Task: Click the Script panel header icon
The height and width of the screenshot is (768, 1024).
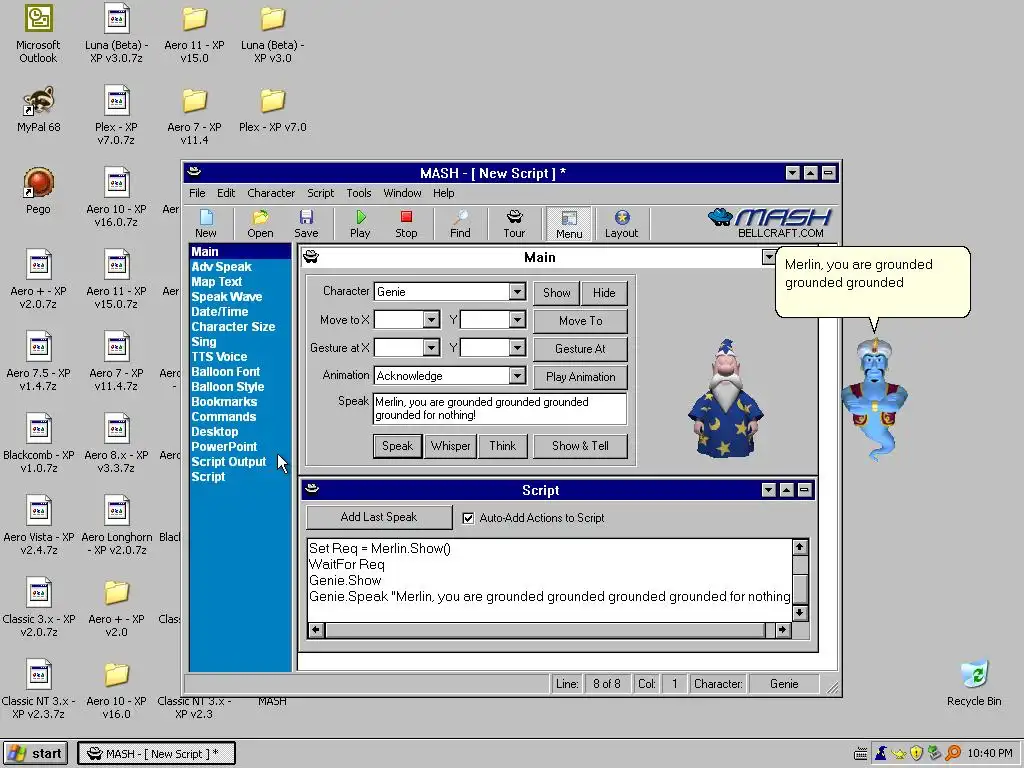Action: 312,489
